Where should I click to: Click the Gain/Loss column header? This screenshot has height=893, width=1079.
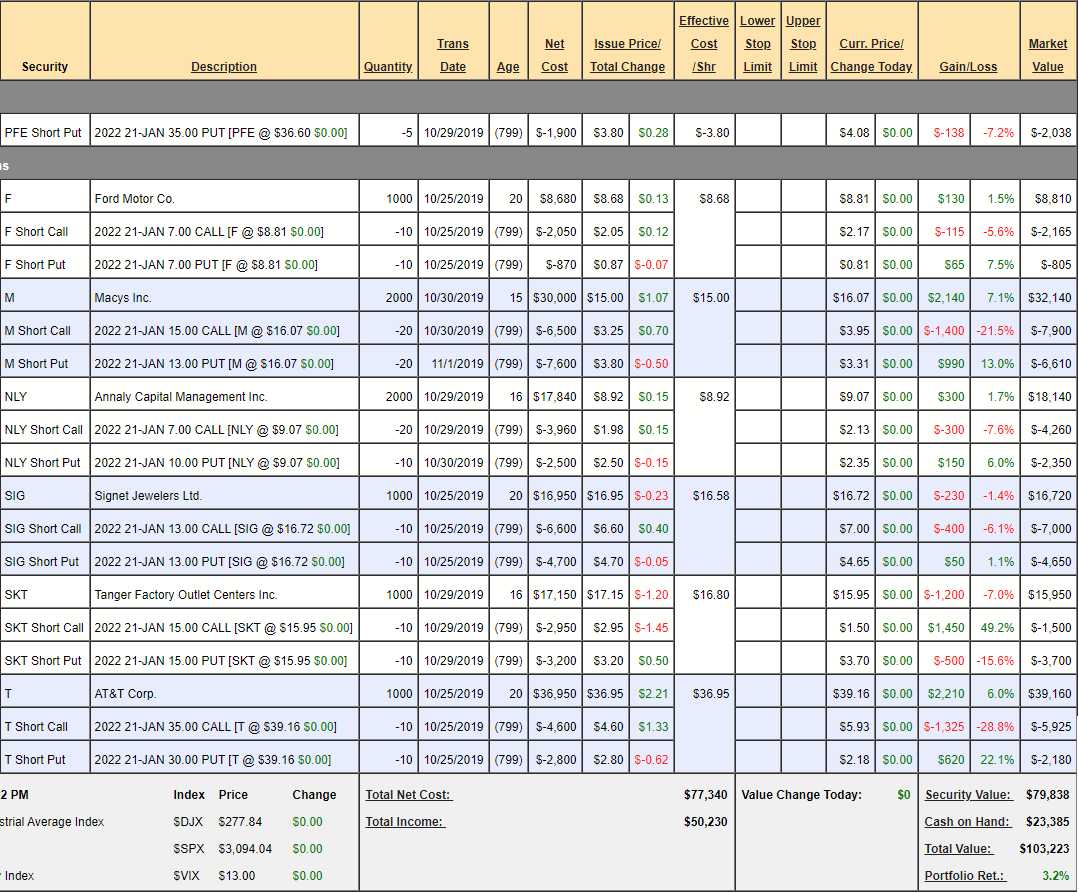(968, 67)
